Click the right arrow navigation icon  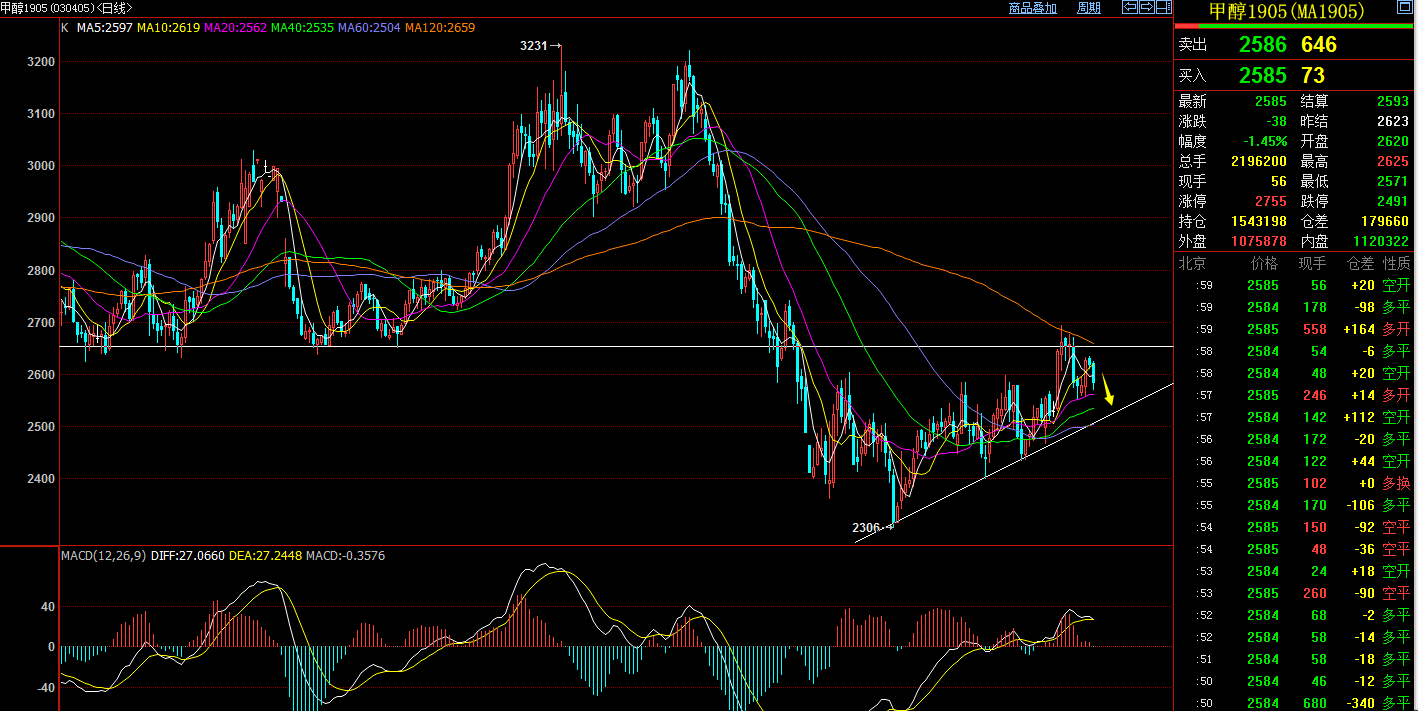pos(1146,7)
